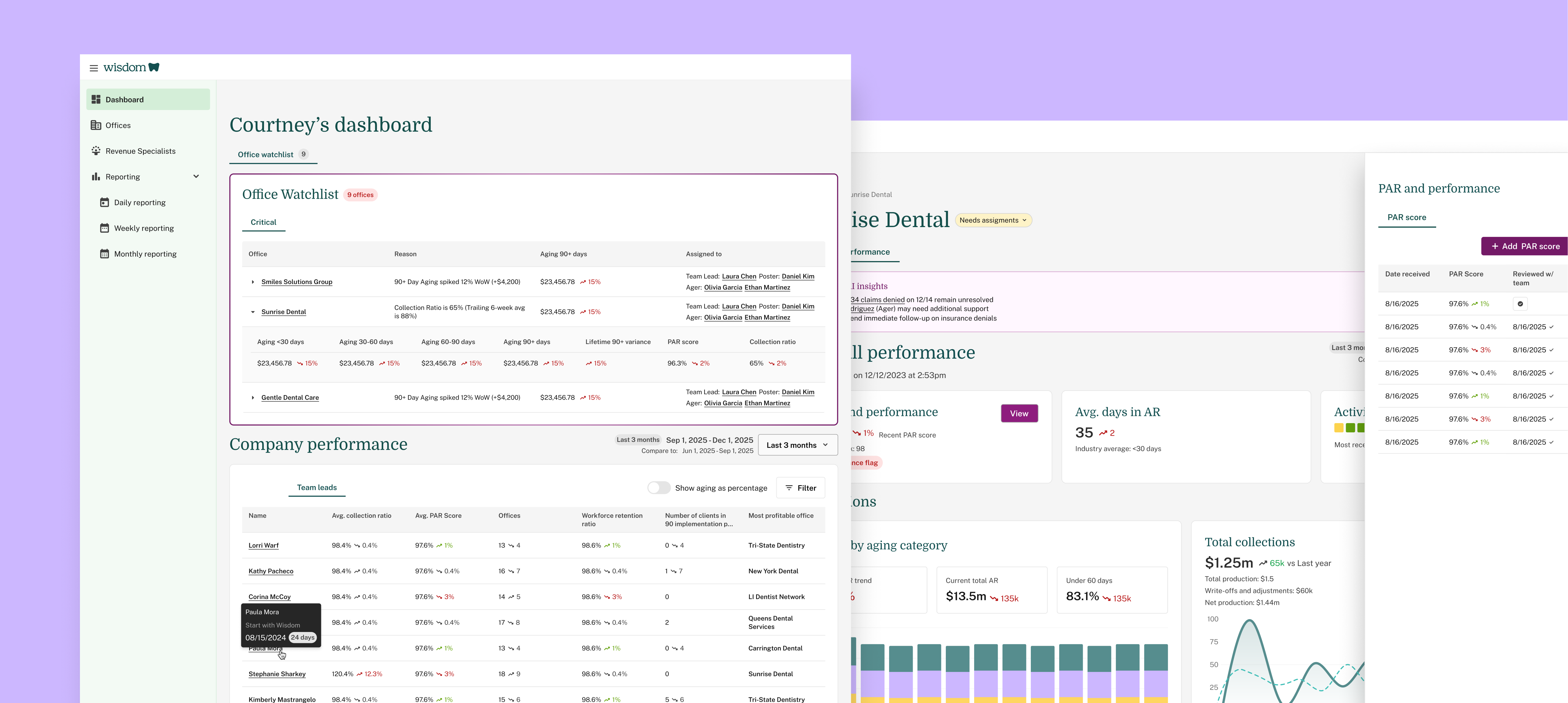This screenshot has width=1568, height=703.
Task: Click the Daily reporting calendar icon
Action: click(104, 202)
